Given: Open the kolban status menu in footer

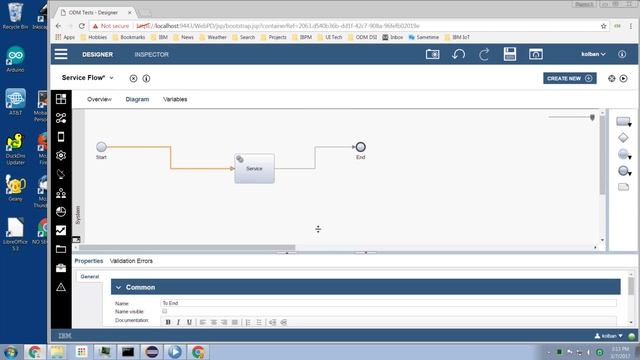Looking at the screenshot, I should pyautogui.click(x=609, y=336).
